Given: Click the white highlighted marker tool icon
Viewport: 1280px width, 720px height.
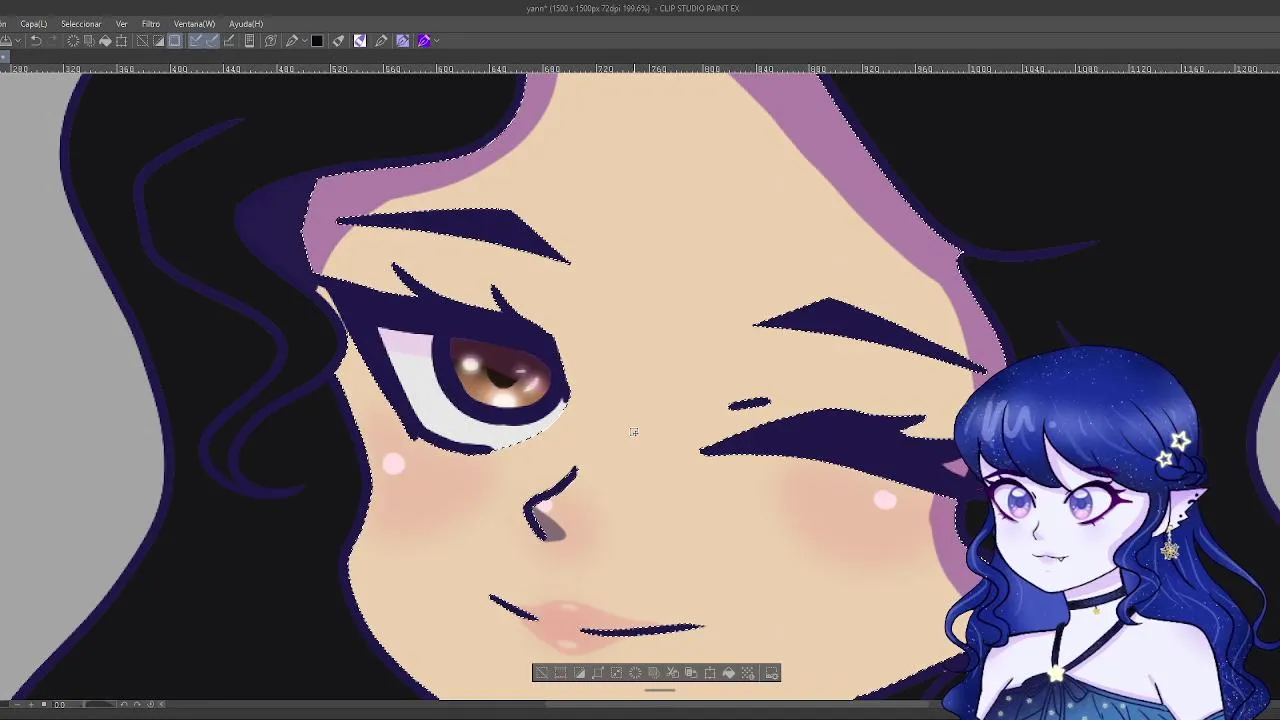Looking at the screenshot, I should click(360, 41).
